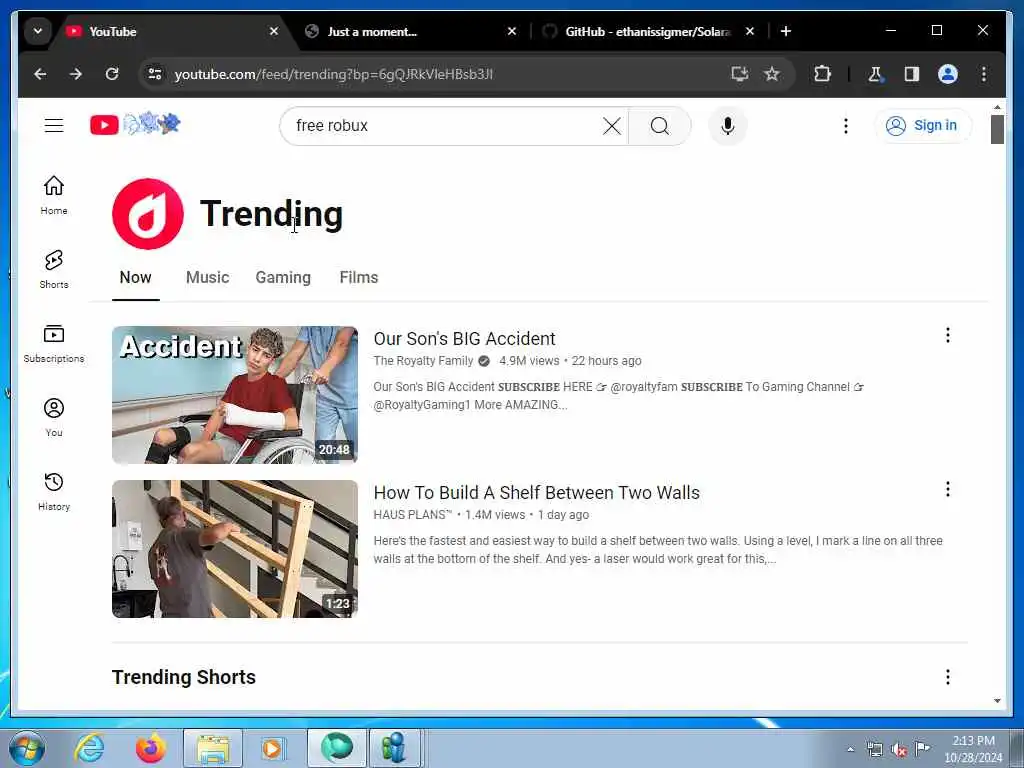Open YouTube settings three-dot menu
This screenshot has height=768, width=1024.
point(846,126)
